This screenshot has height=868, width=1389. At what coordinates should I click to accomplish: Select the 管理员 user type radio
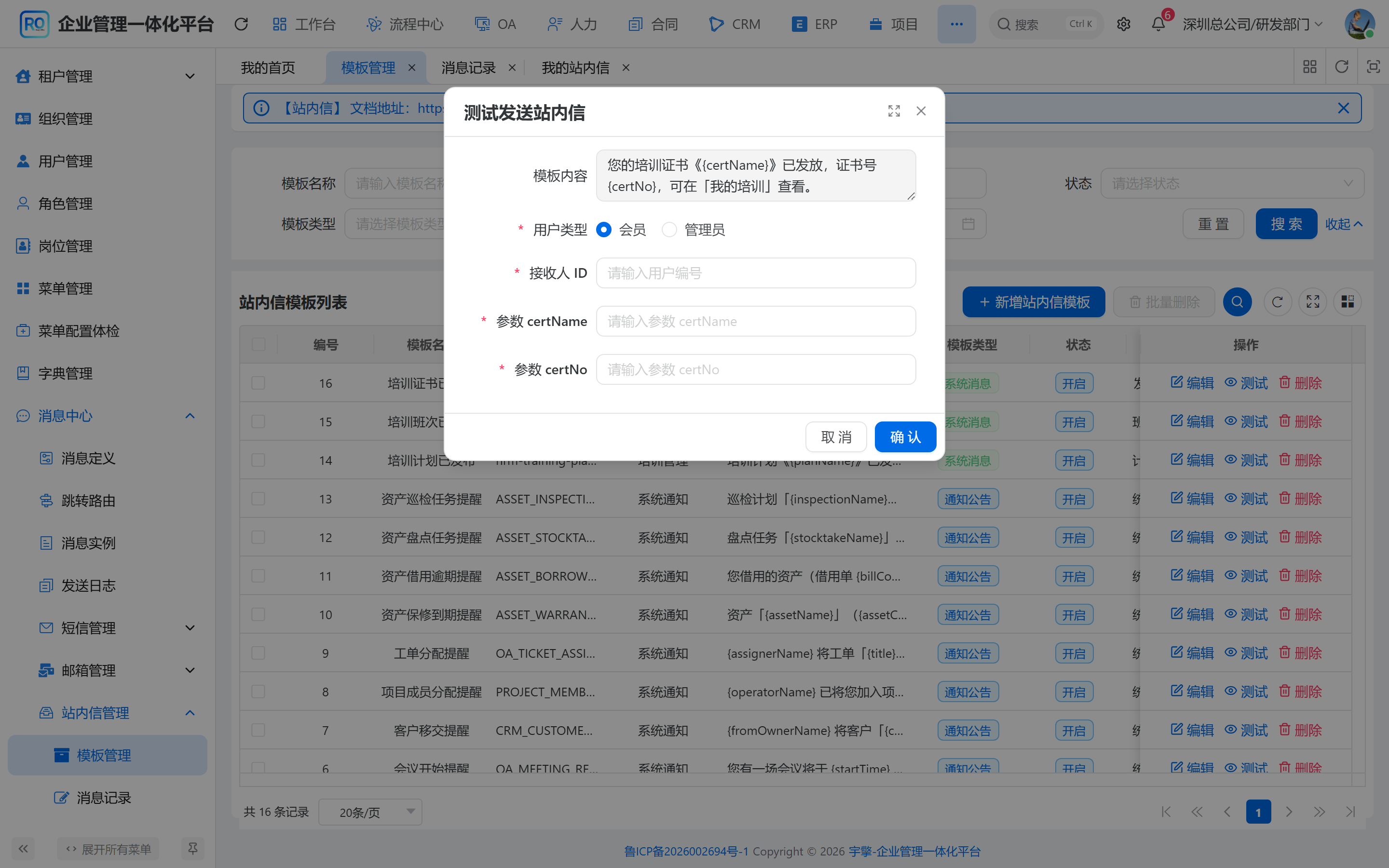pos(669,230)
